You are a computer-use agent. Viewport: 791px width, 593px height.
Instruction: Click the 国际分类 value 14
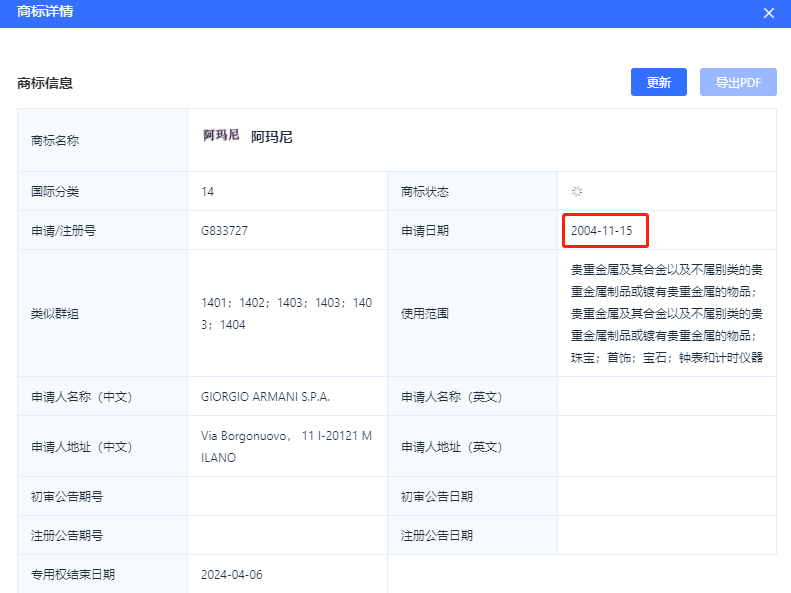tap(207, 192)
